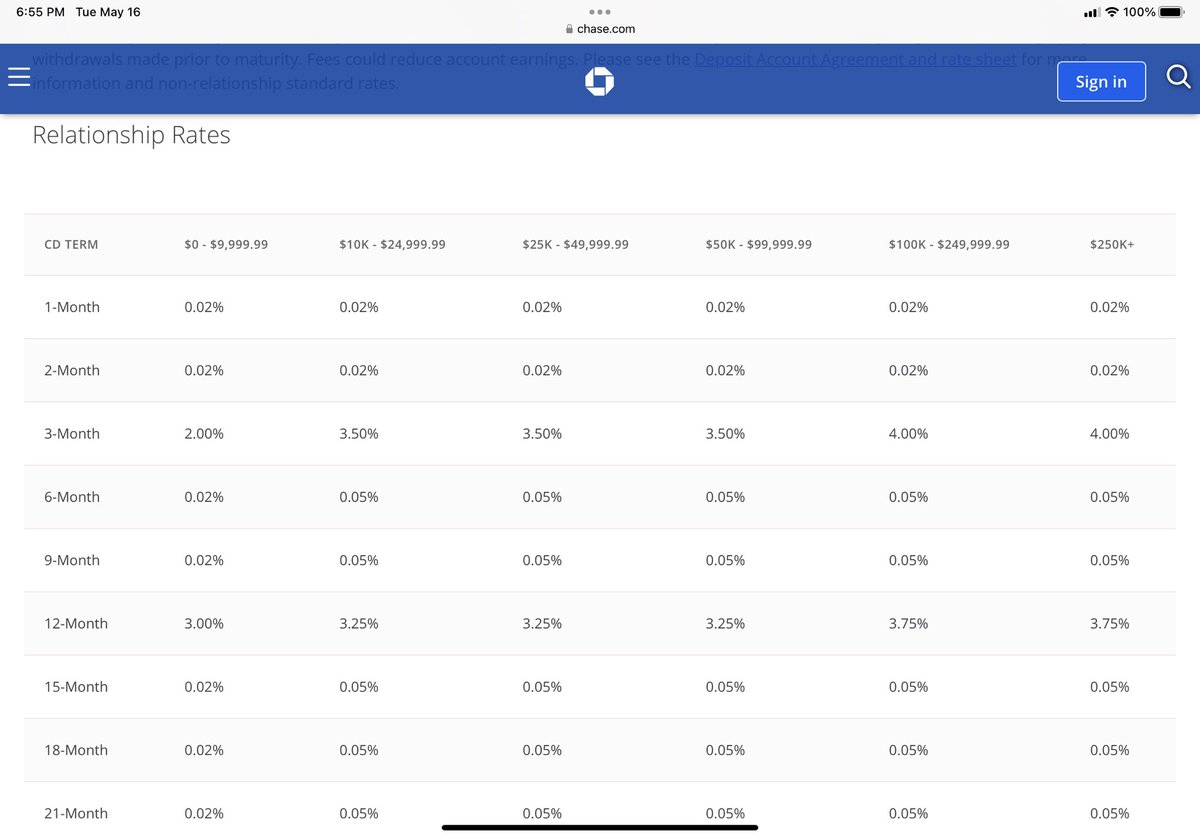Tap the Wi-Fi status icon
The height and width of the screenshot is (838, 1200).
pyautogui.click(x=1111, y=12)
